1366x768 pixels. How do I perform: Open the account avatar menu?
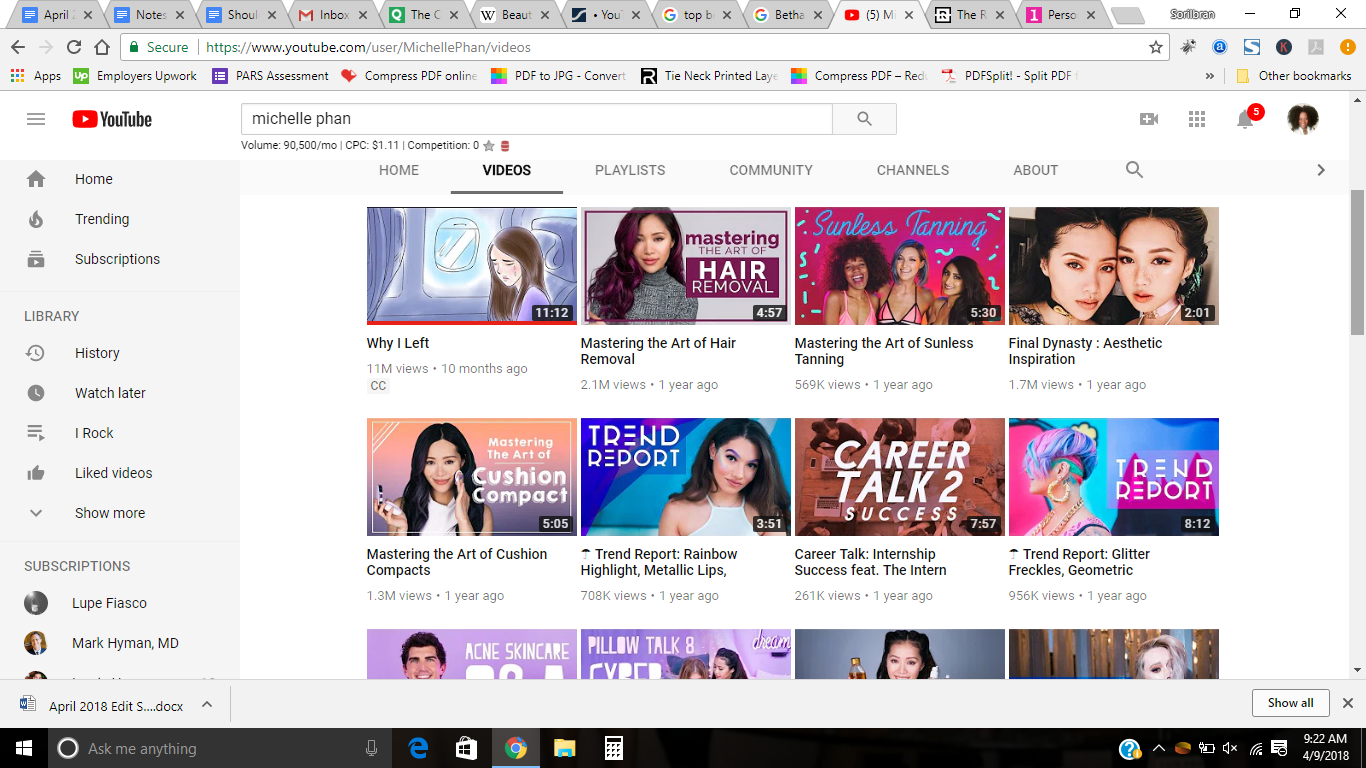pyautogui.click(x=1303, y=119)
